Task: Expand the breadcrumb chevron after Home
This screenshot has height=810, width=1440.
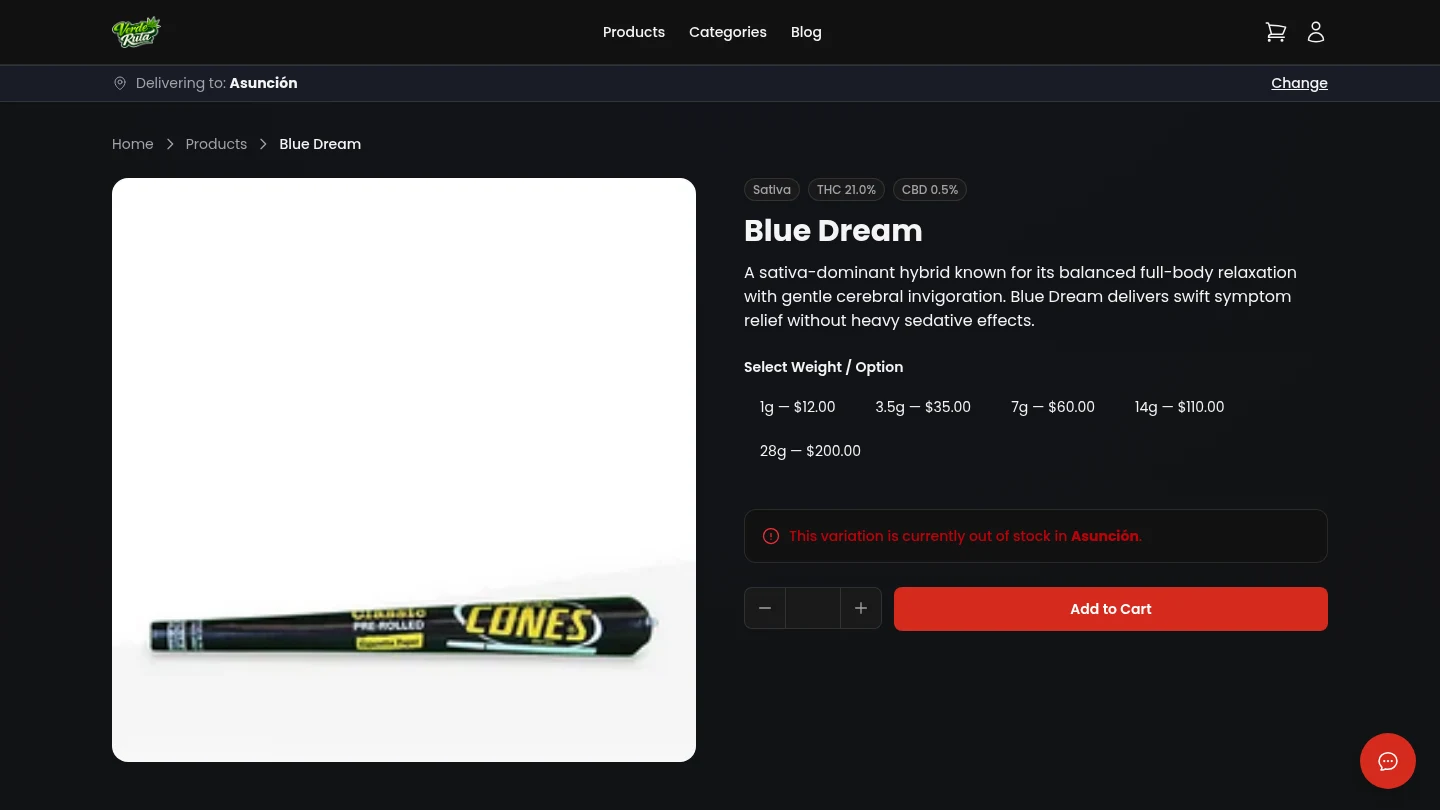Action: point(170,144)
